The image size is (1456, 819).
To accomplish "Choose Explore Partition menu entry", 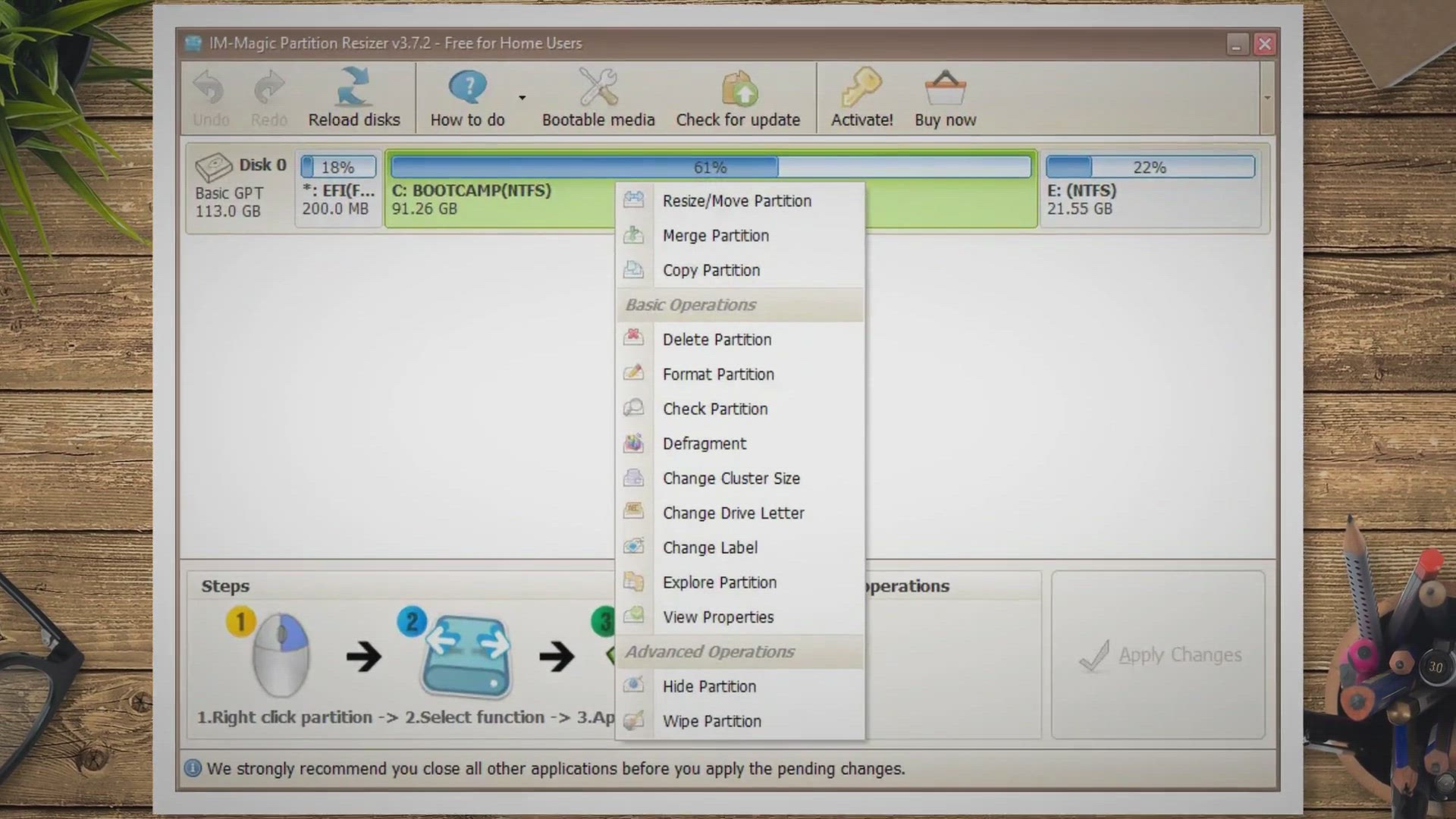I will [739, 582].
